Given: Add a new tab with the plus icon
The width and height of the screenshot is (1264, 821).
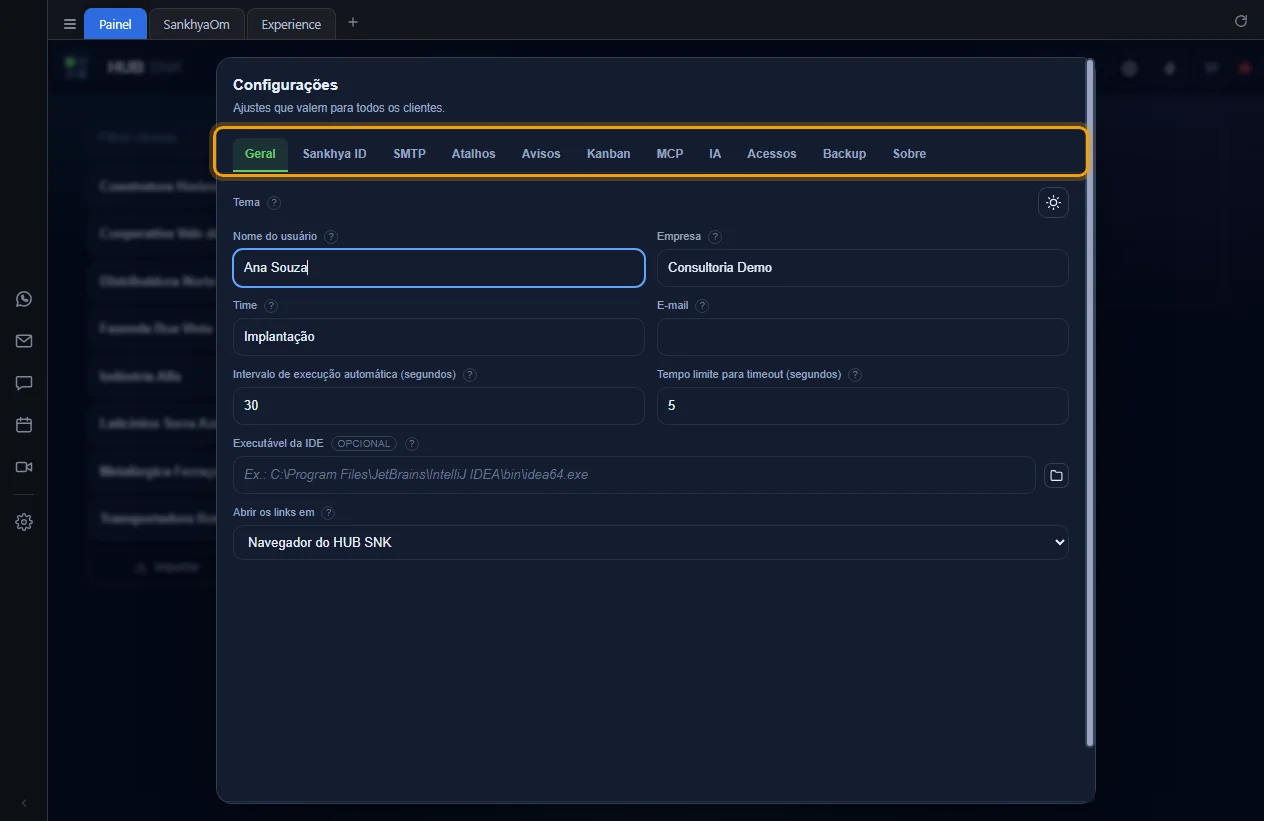Looking at the screenshot, I should [352, 22].
